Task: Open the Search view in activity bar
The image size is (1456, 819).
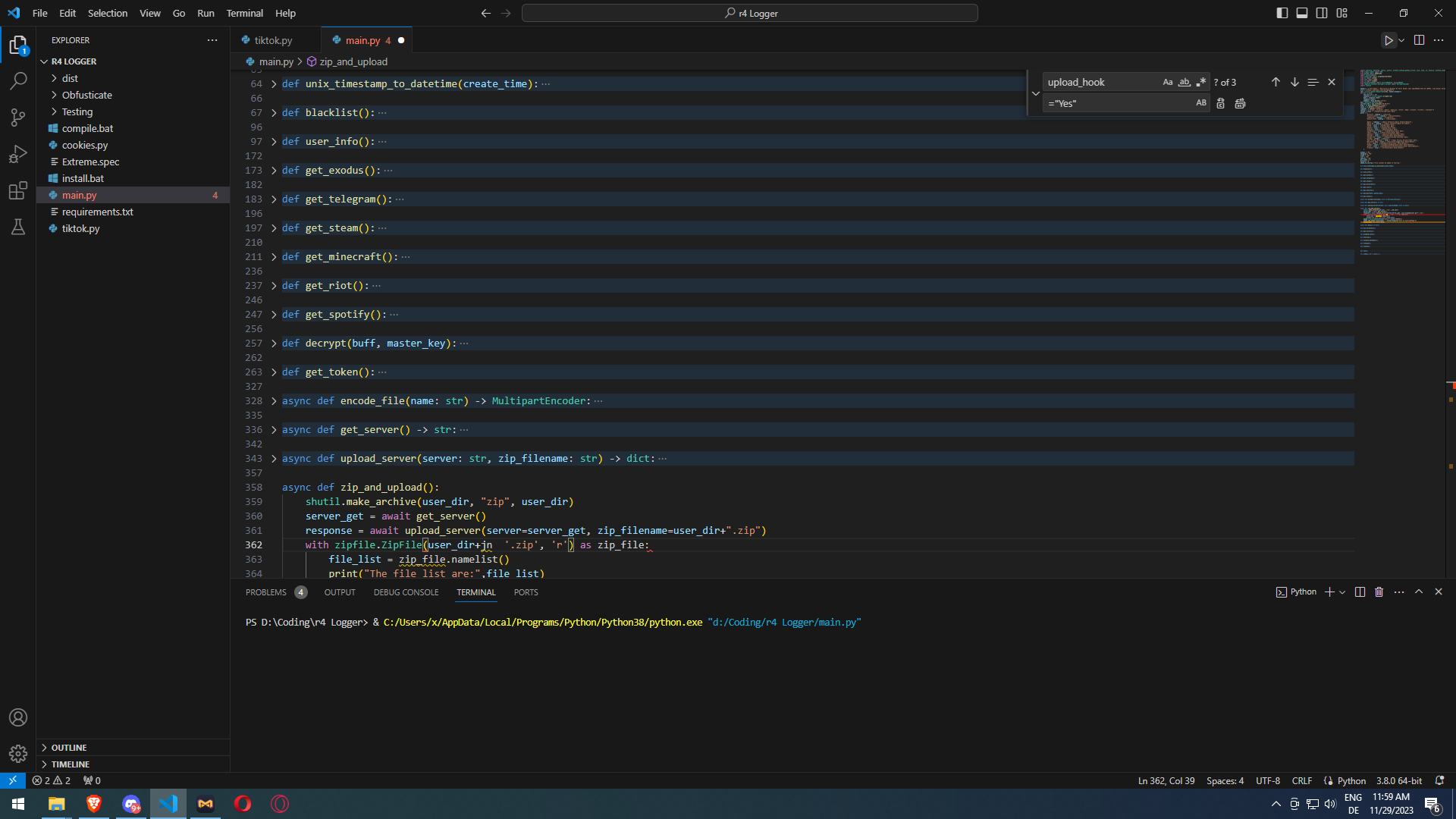Action: coord(18,80)
